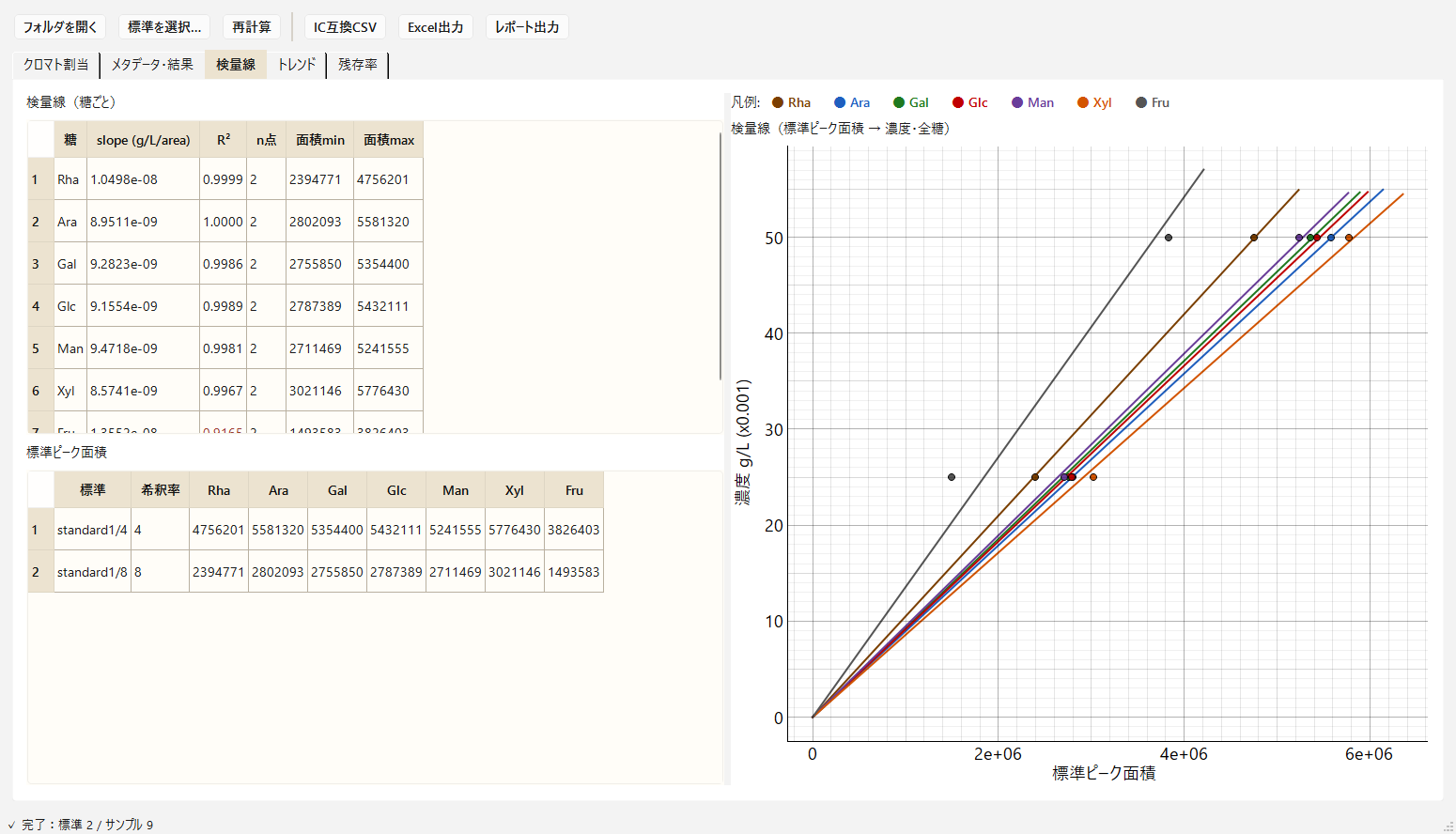Click the blue Ara legend dot
The height and width of the screenshot is (834, 1456).
(x=840, y=102)
